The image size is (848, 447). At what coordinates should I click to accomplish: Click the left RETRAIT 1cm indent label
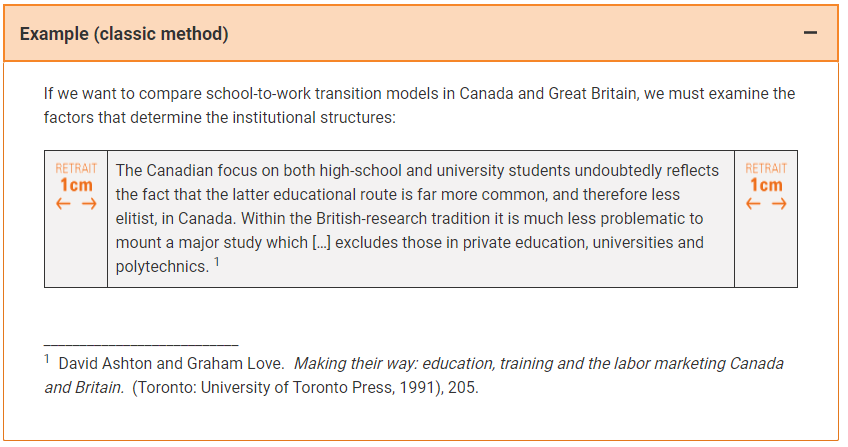click(76, 177)
